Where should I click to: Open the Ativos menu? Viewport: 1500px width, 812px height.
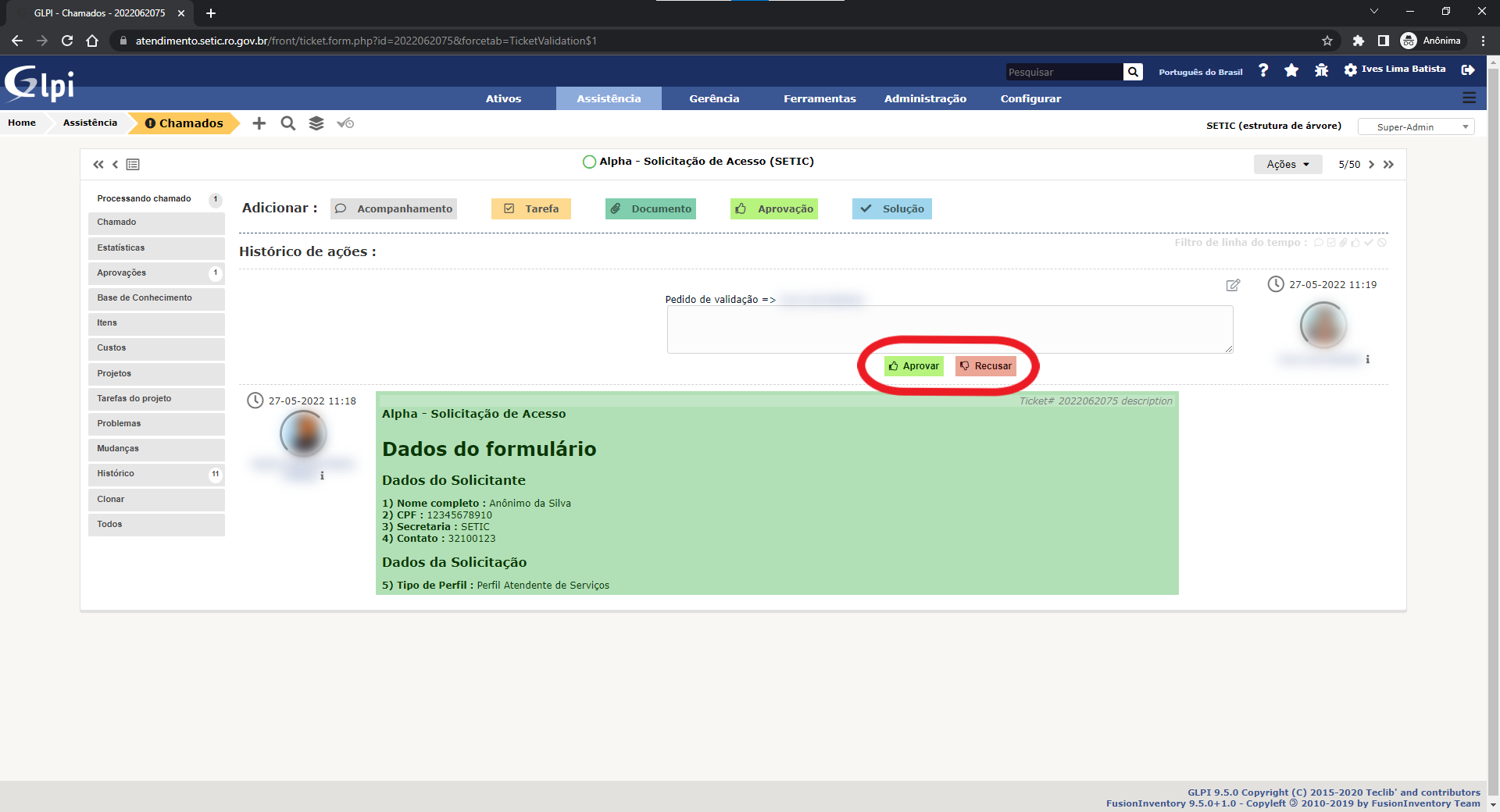tap(503, 98)
